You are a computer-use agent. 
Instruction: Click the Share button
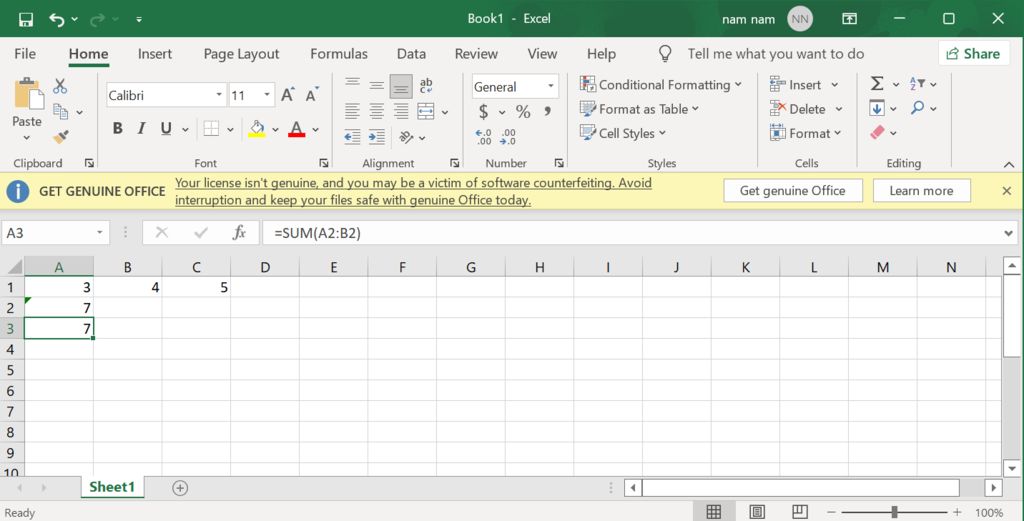pos(972,54)
